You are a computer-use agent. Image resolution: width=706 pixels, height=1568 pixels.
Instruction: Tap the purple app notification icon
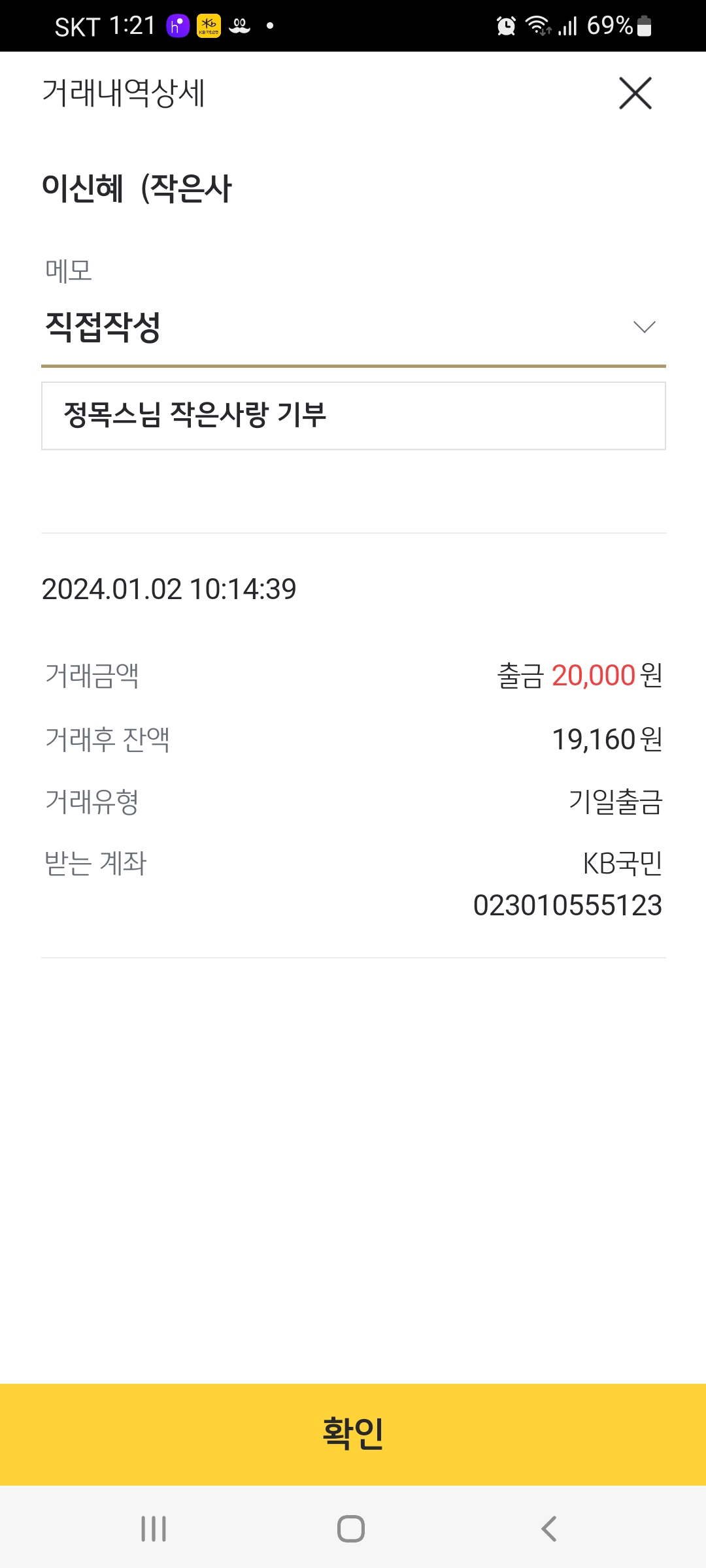click(x=178, y=26)
